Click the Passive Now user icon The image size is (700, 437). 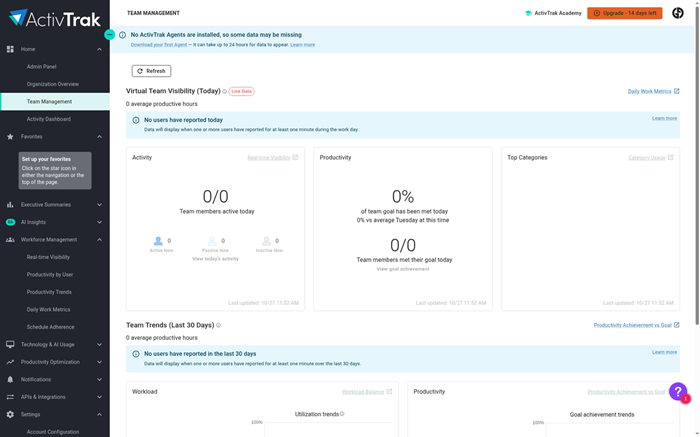click(x=212, y=241)
